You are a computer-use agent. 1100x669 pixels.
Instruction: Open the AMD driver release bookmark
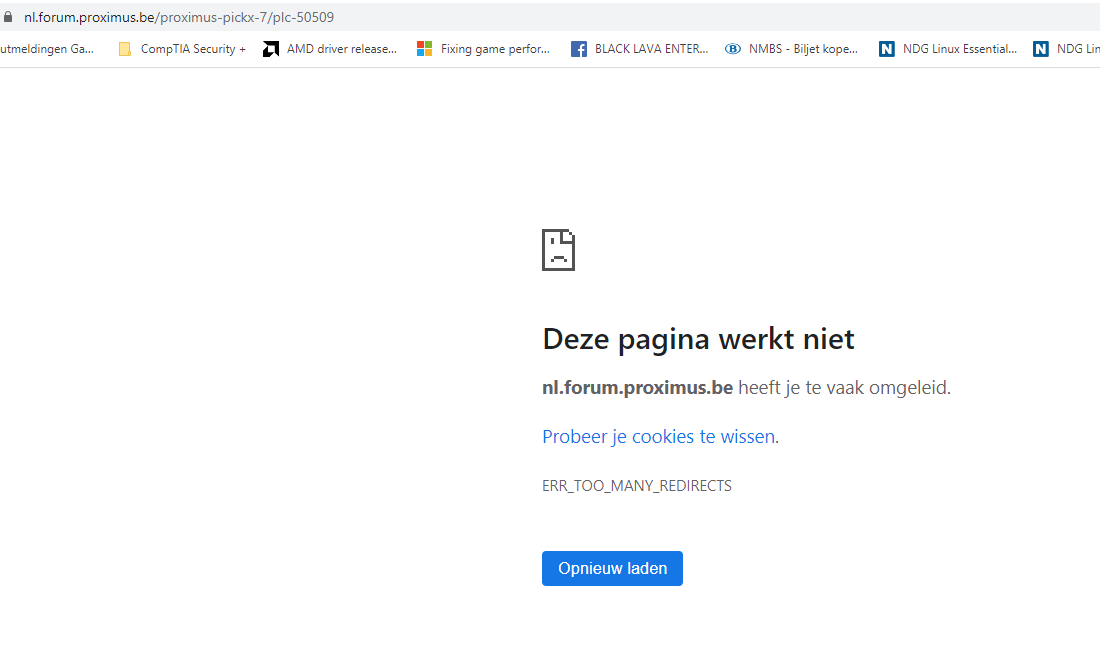330,49
